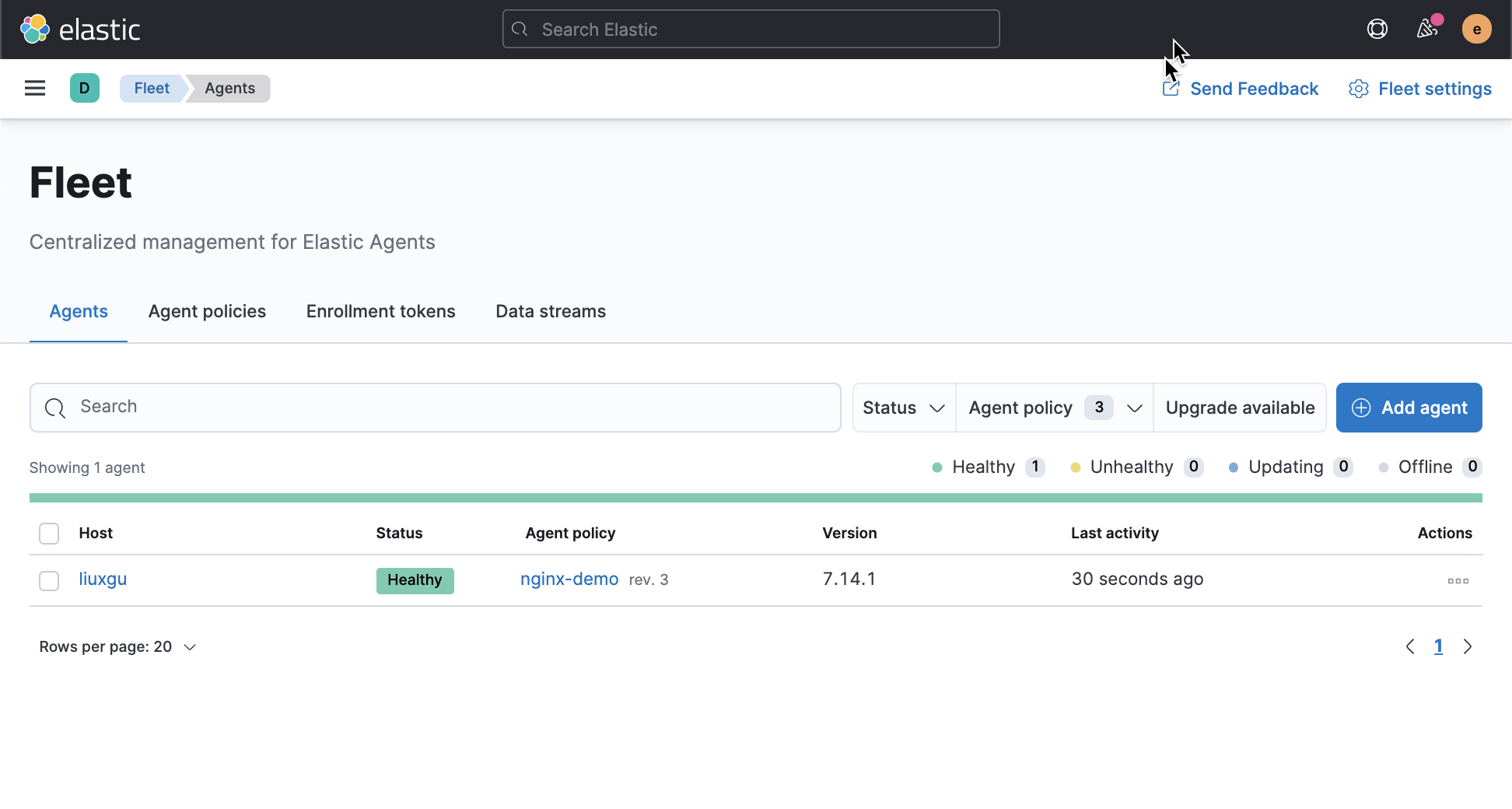
Task: Click the 30 seconds ago cell
Action: tap(1137, 579)
